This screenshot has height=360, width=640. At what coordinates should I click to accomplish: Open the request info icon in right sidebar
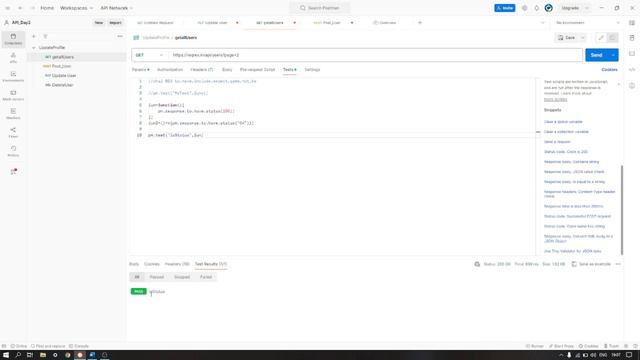[632, 85]
